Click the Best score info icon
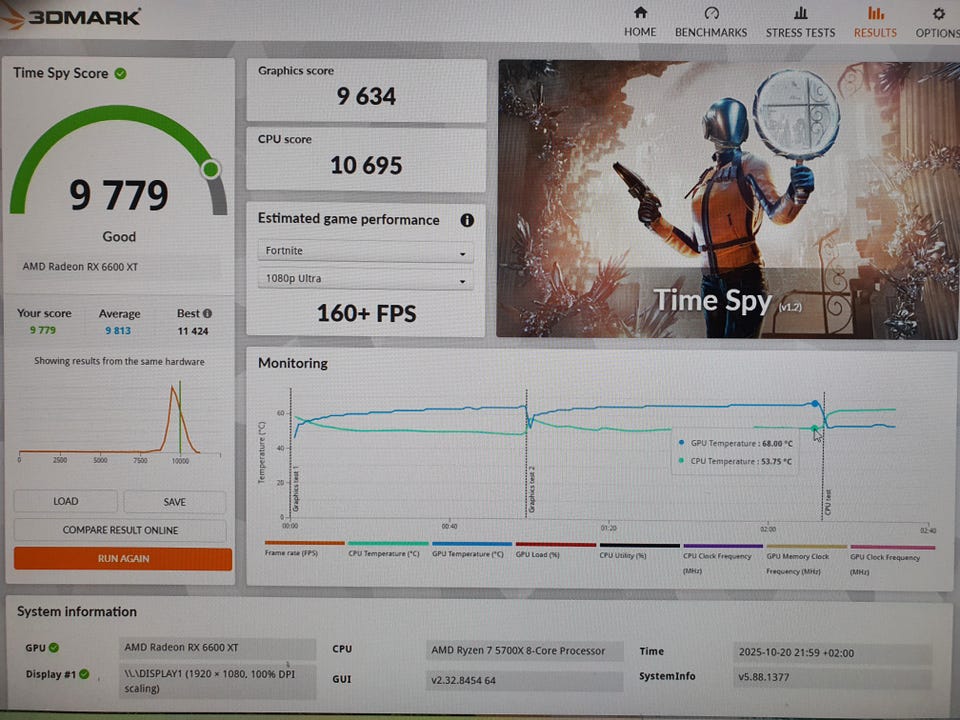The image size is (960, 720). [208, 313]
